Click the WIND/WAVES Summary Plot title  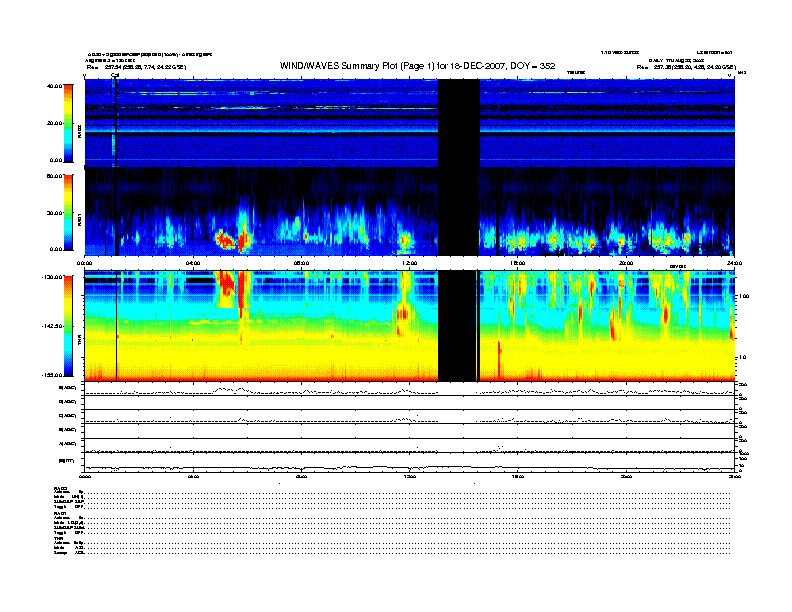(x=417, y=66)
